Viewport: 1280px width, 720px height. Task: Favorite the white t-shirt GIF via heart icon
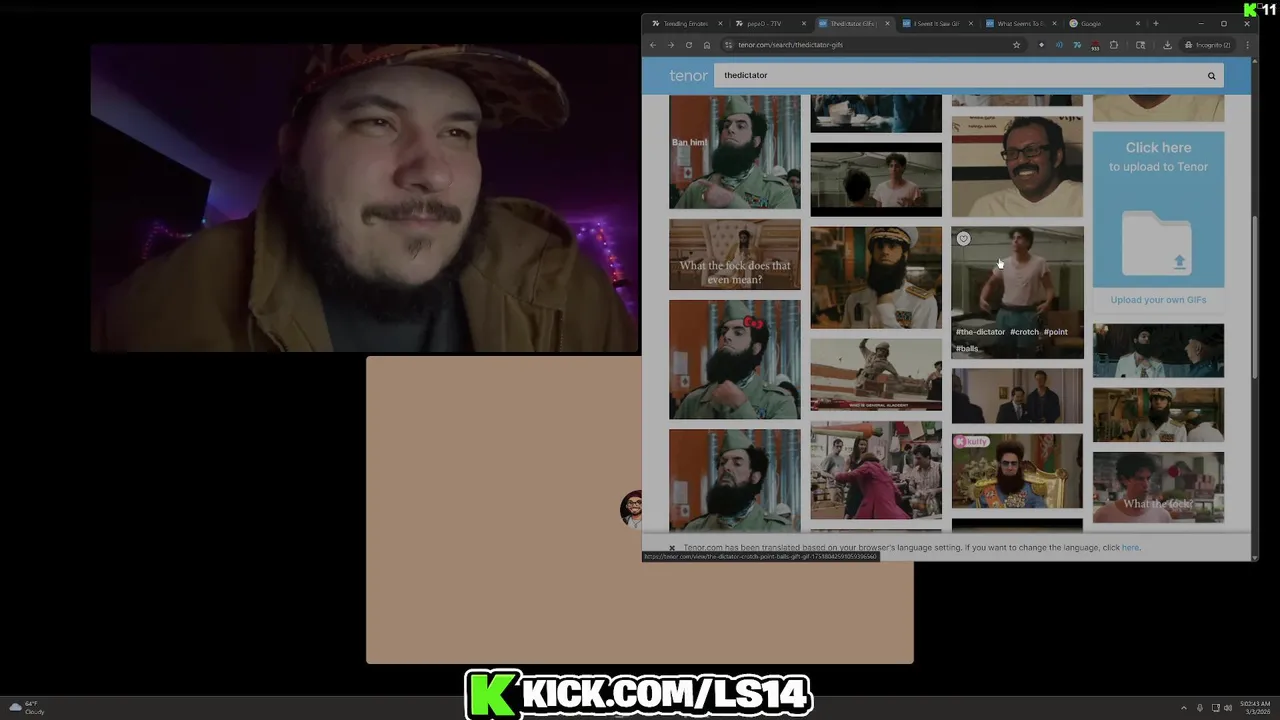(963, 239)
